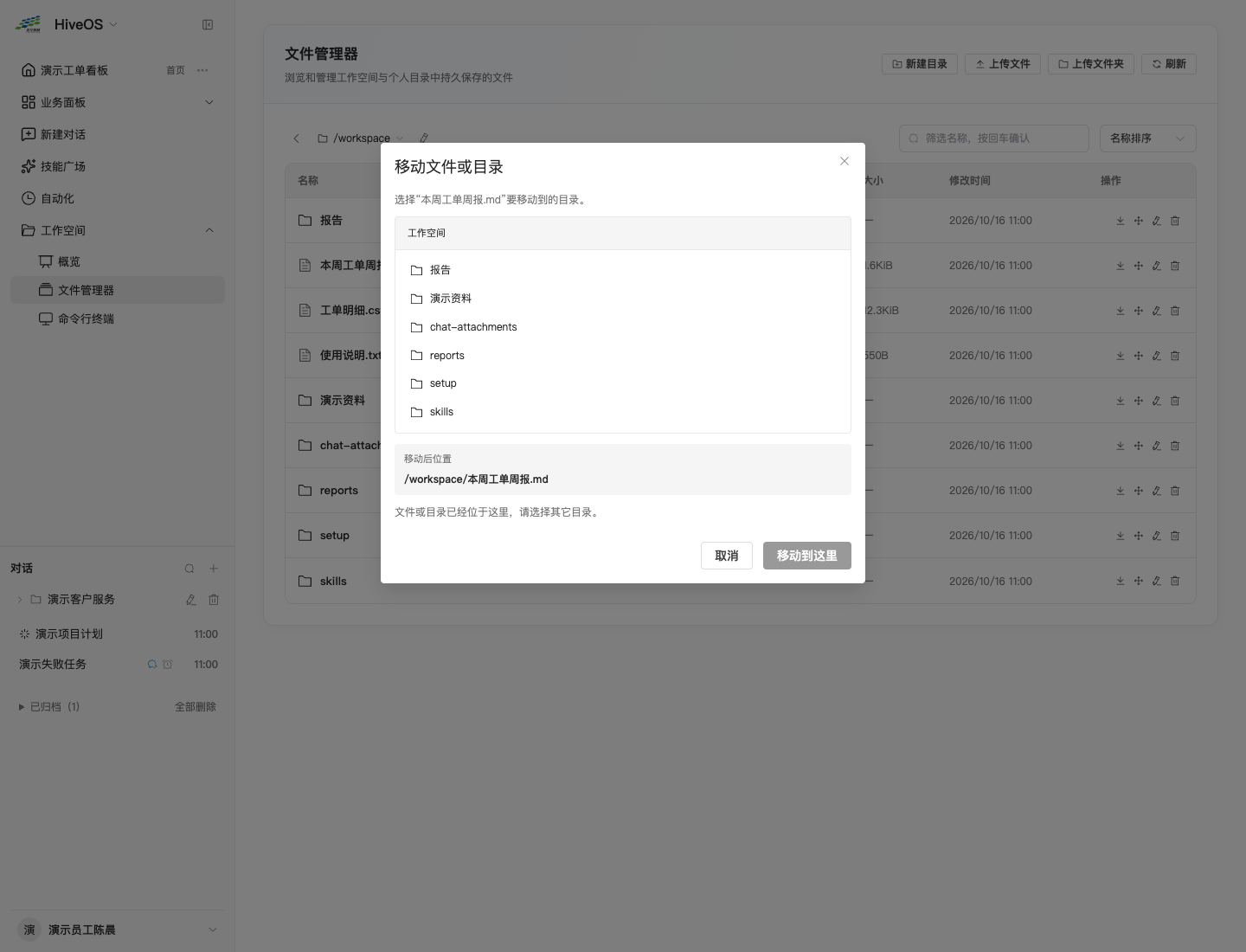Click the trash icon in the skills row
Screen dimensions: 1246x952
(1175, 581)
